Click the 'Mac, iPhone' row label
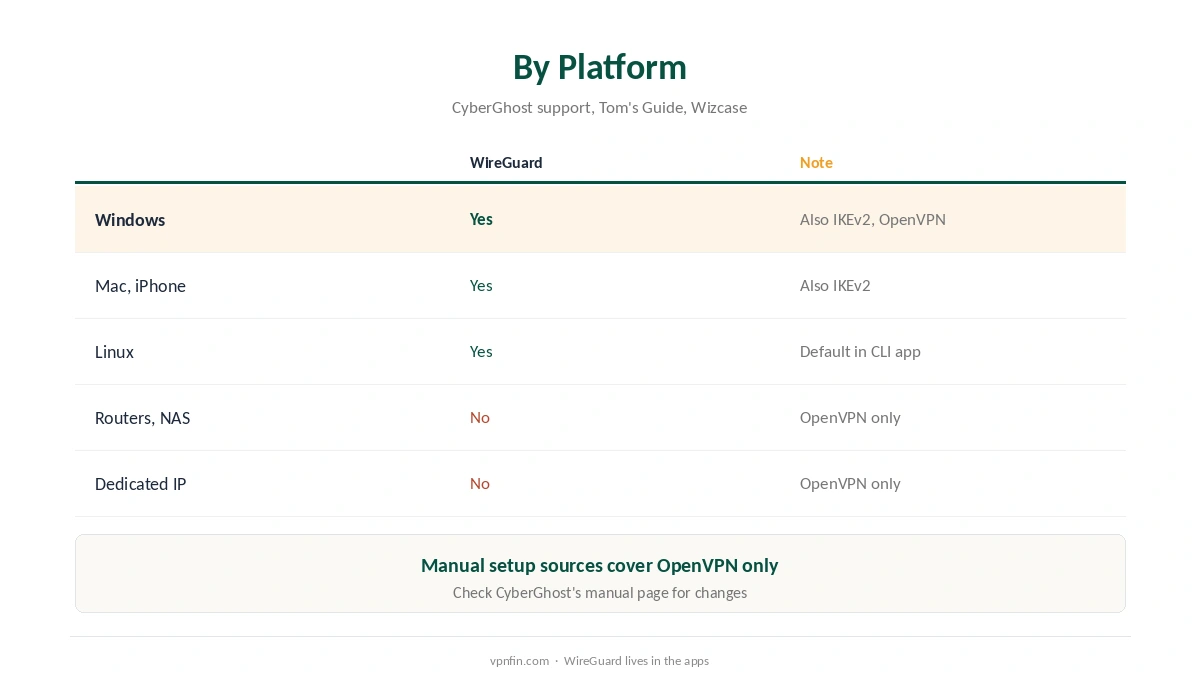This screenshot has height=680, width=1200. coord(140,286)
